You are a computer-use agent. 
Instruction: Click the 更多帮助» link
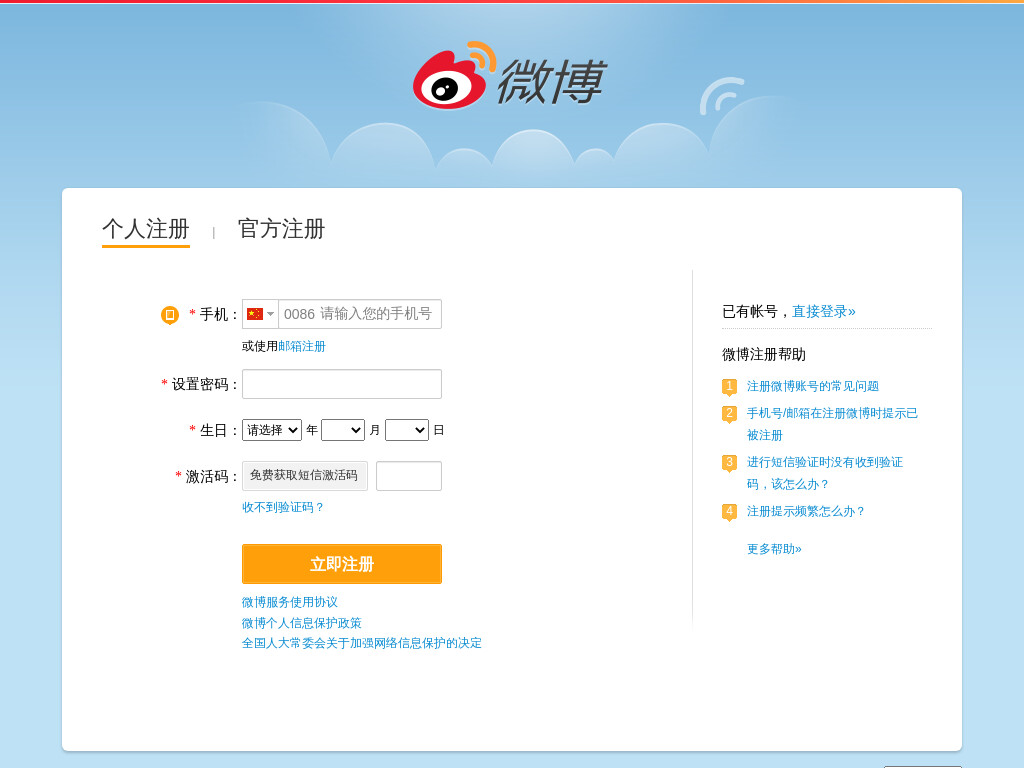774,549
